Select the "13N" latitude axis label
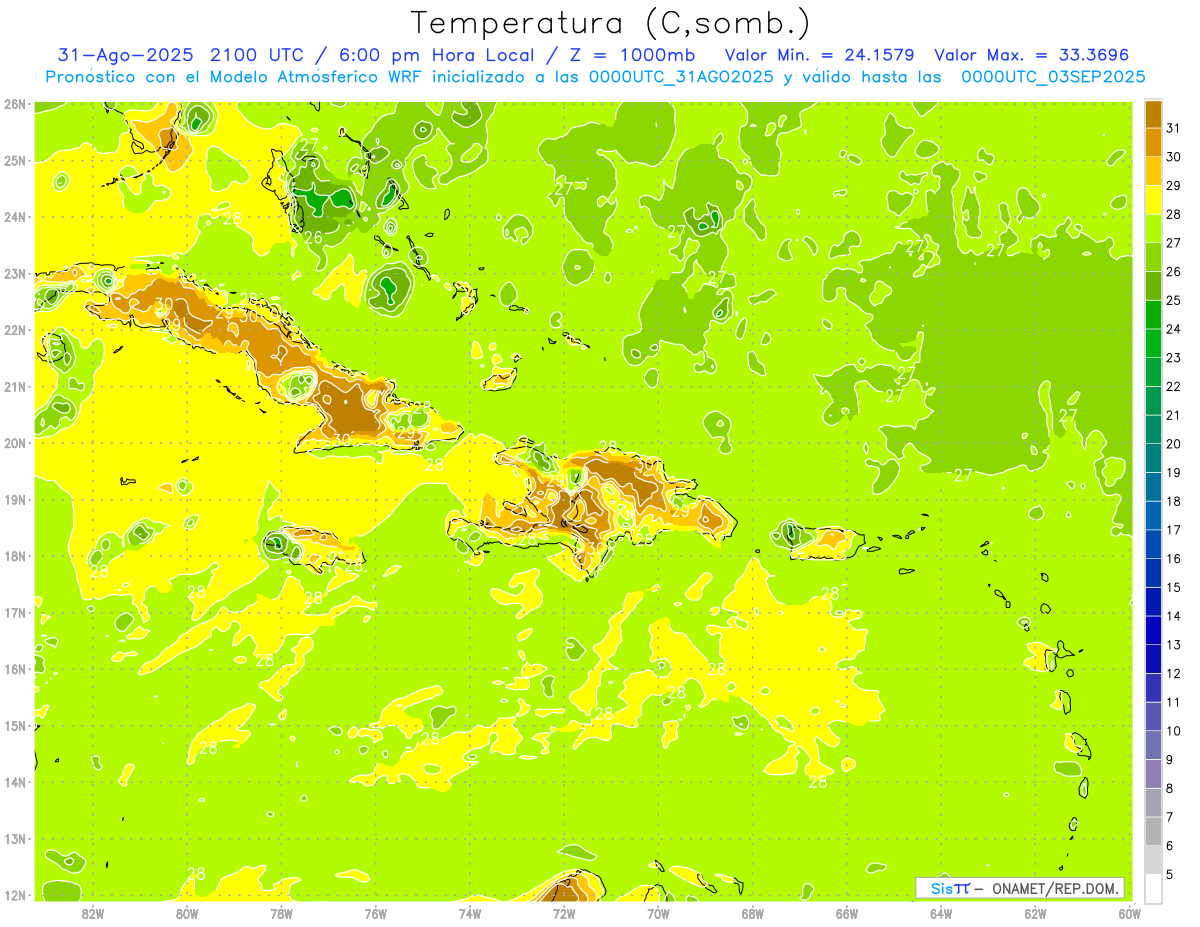The height and width of the screenshot is (927, 1200). pos(14,838)
